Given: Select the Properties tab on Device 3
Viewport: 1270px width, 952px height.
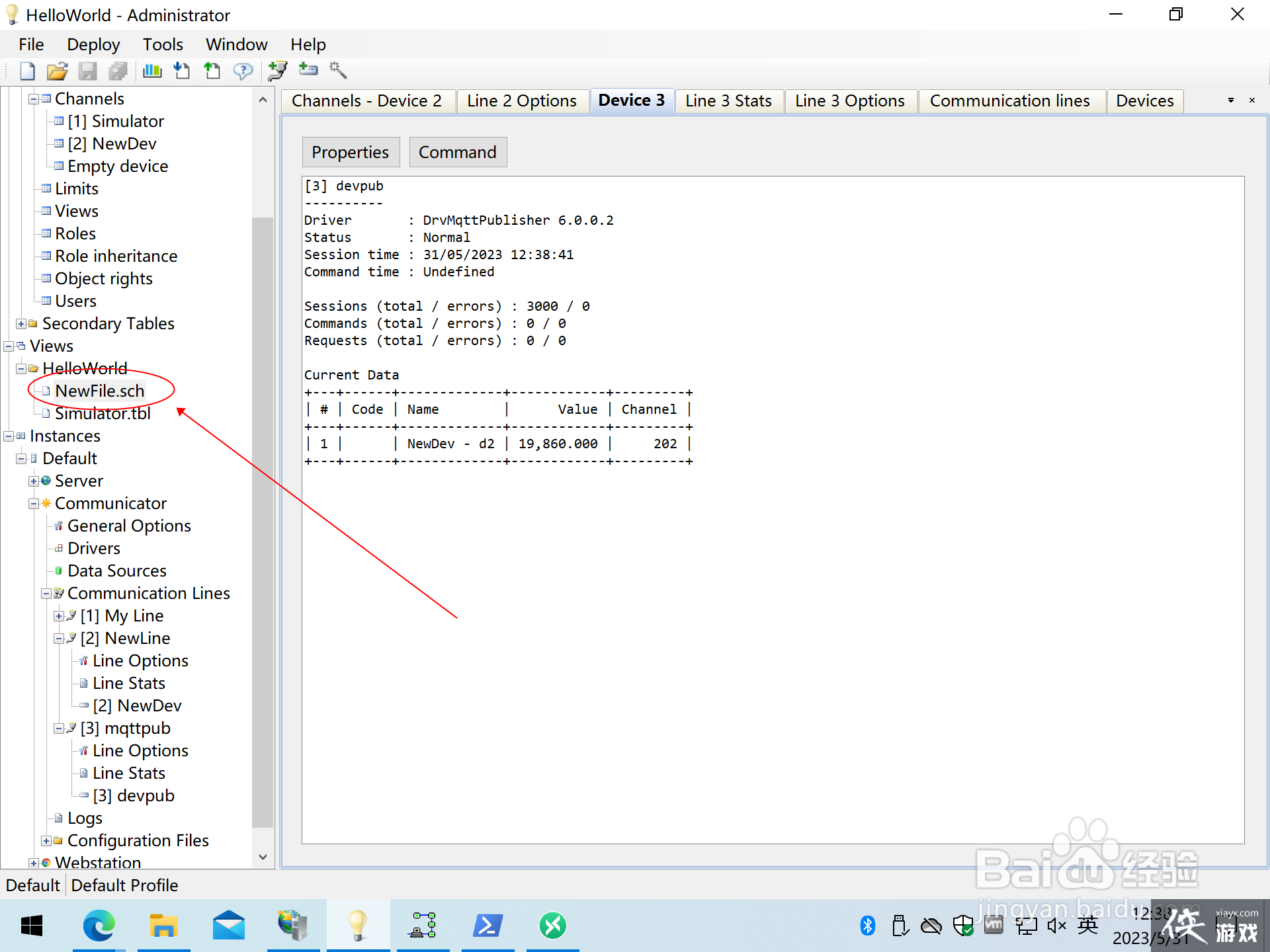Looking at the screenshot, I should (350, 151).
